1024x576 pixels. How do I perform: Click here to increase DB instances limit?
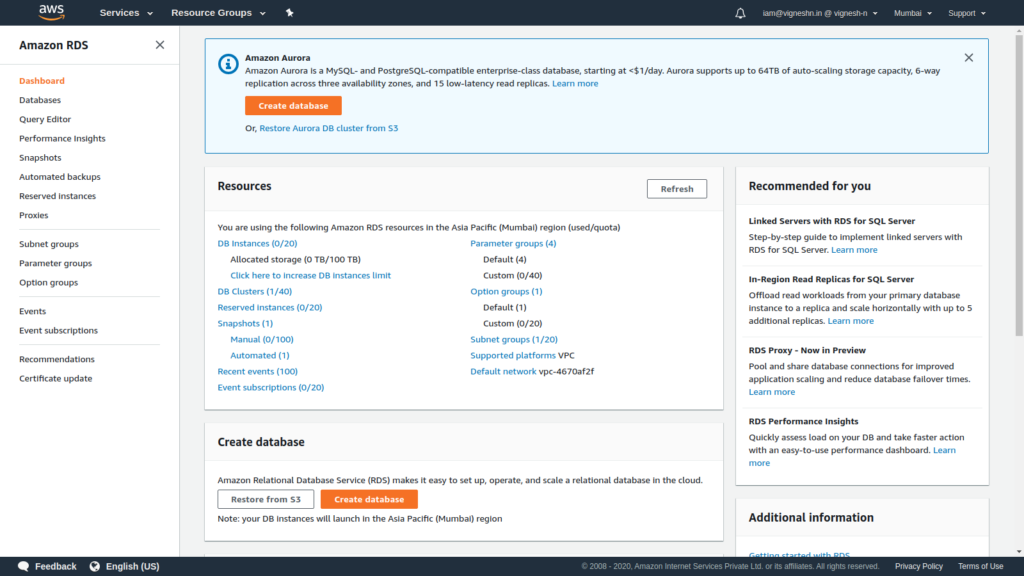click(x=310, y=276)
